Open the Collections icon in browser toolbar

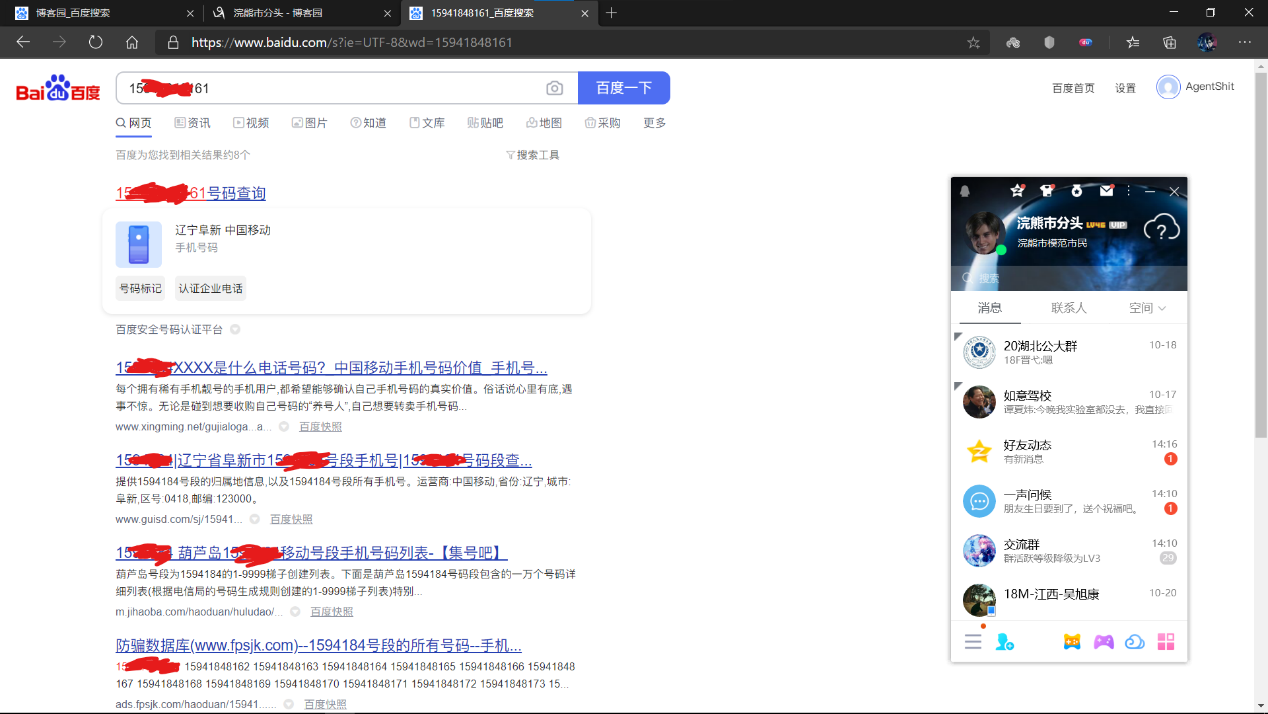tap(1169, 43)
